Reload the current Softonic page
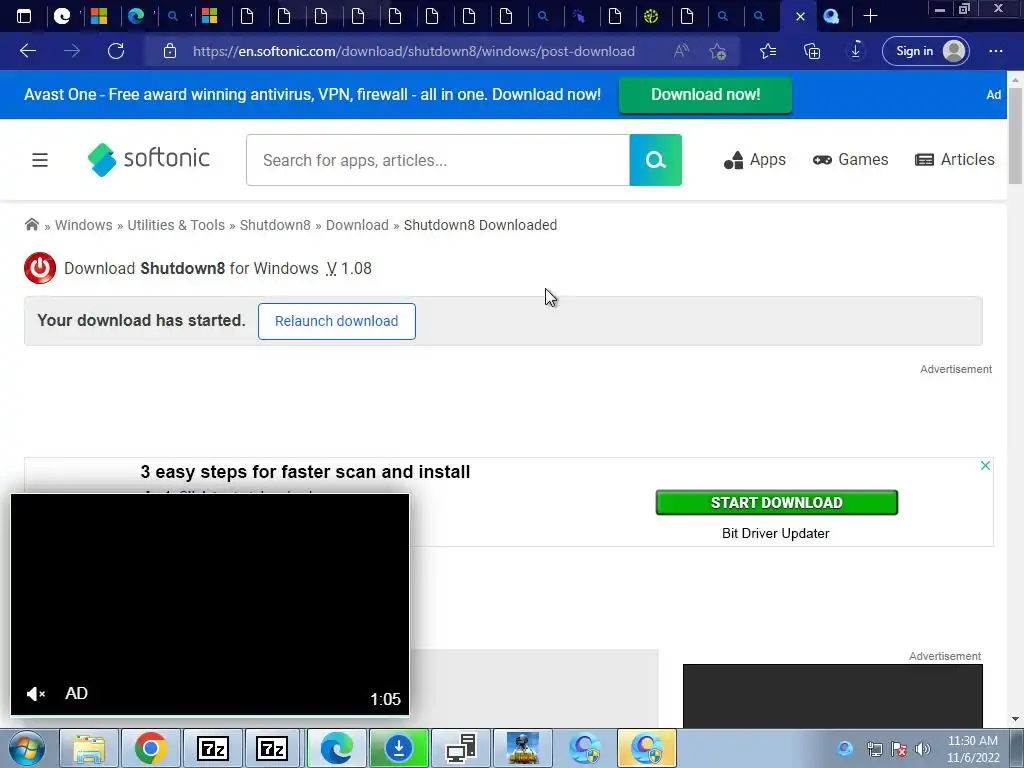 [116, 51]
